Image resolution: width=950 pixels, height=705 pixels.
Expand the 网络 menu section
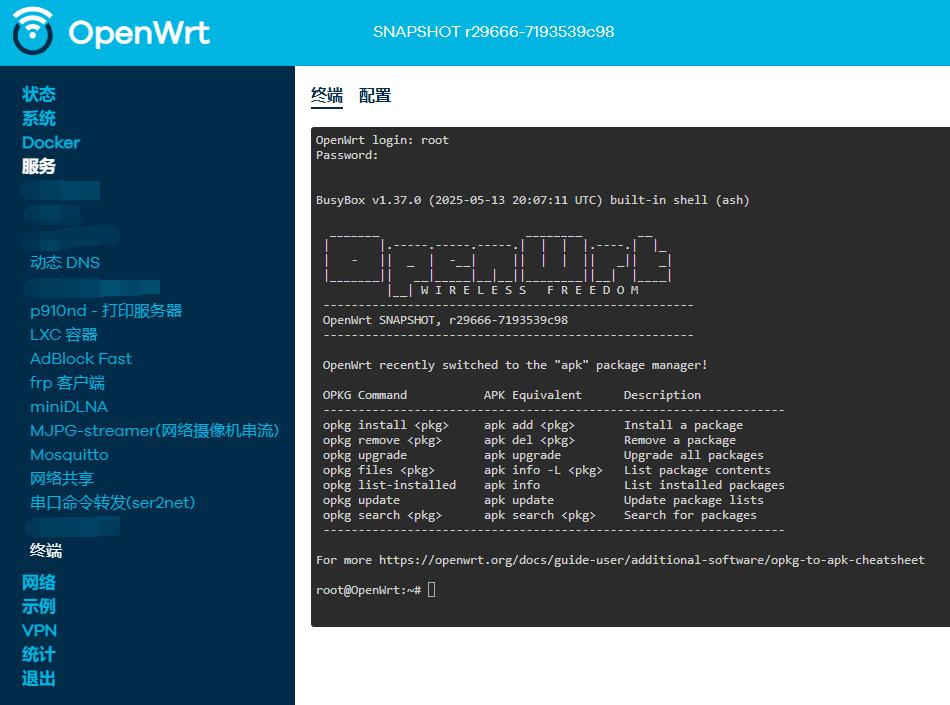(39, 583)
